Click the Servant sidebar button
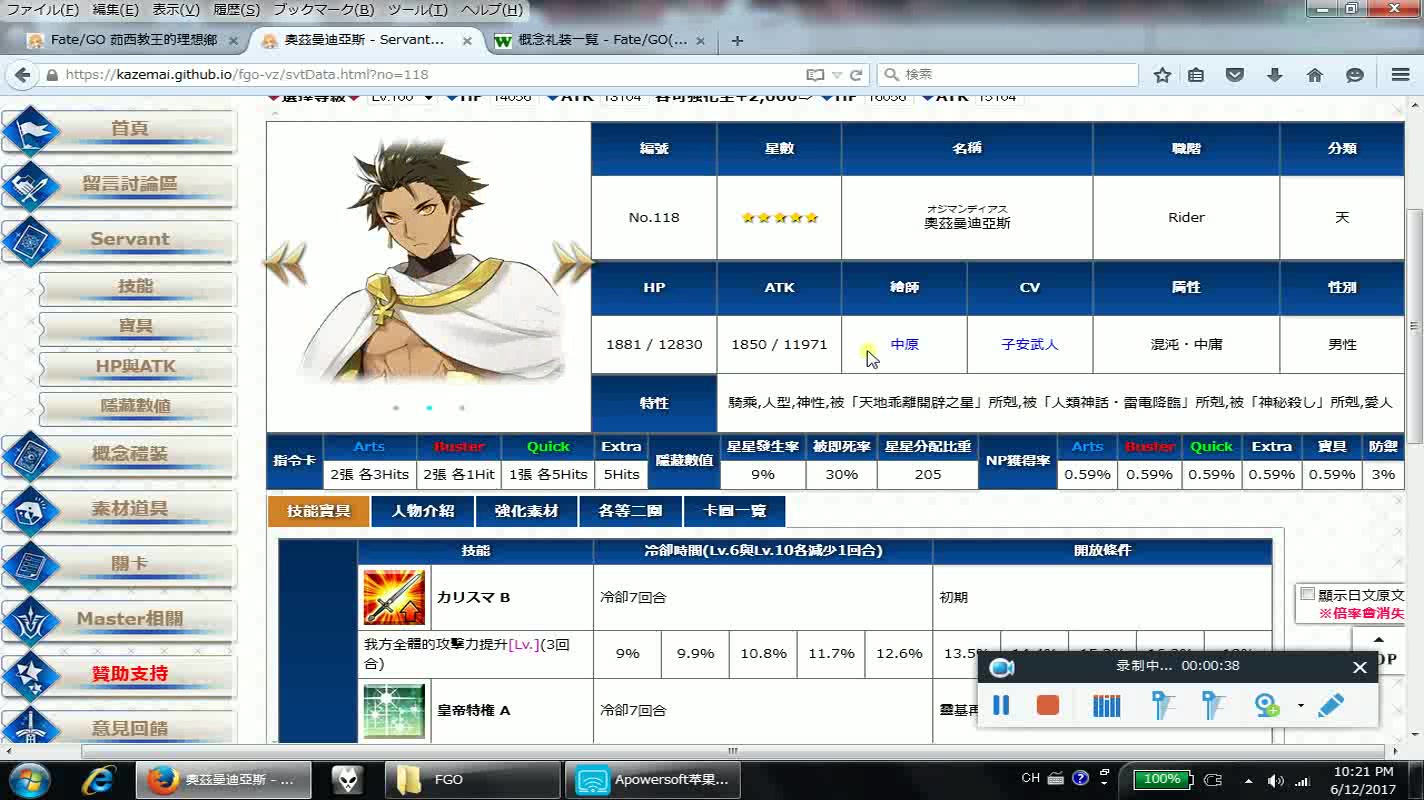This screenshot has height=800, width=1424. pos(119,240)
